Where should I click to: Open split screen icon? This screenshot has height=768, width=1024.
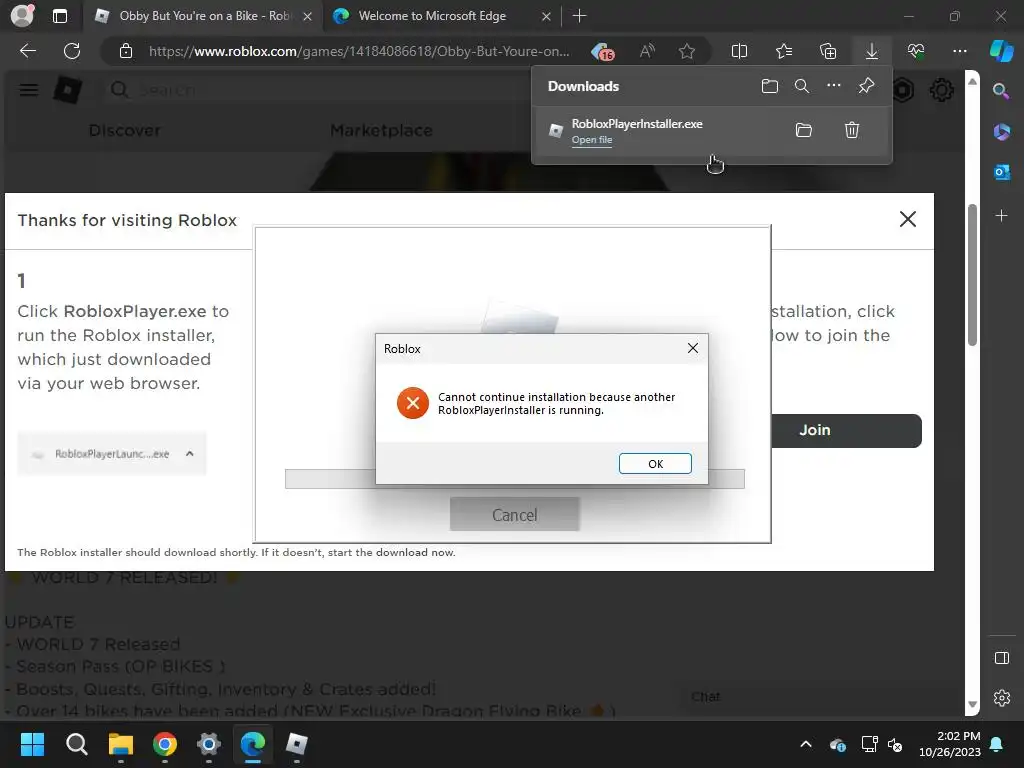(x=739, y=51)
